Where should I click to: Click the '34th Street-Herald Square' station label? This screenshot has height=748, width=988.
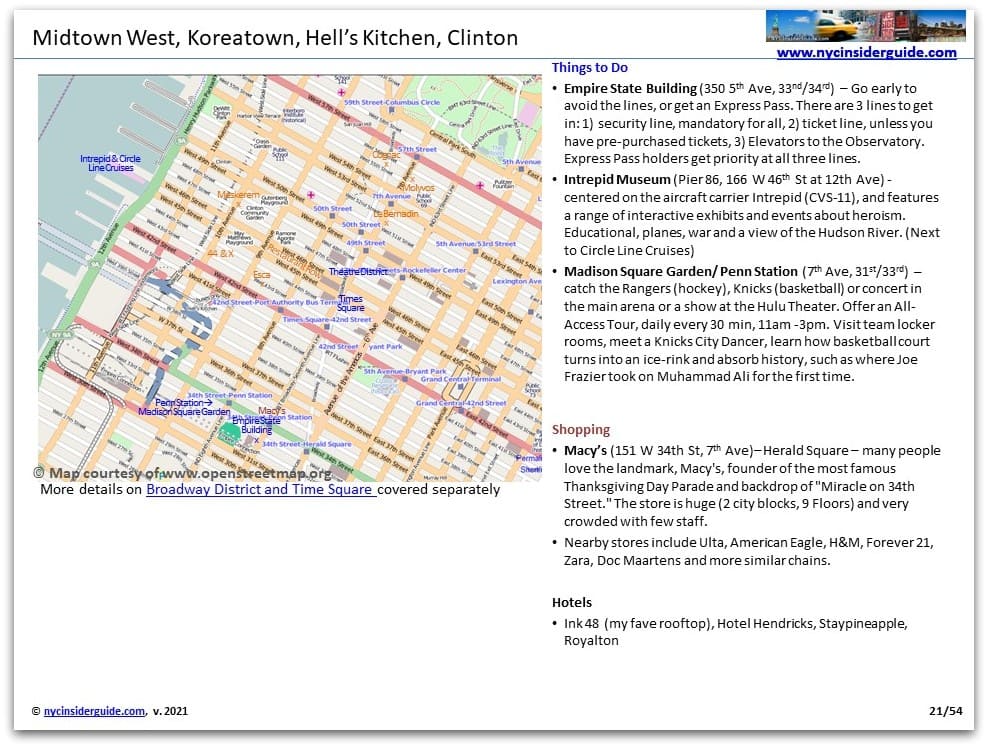[306, 444]
